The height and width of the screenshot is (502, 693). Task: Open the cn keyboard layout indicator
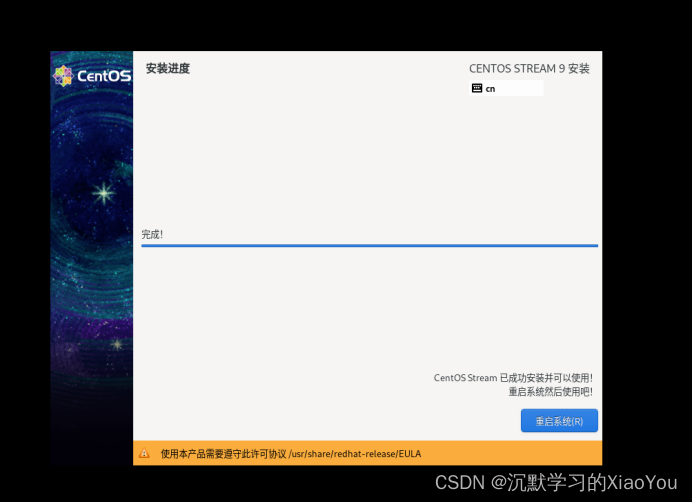506,88
